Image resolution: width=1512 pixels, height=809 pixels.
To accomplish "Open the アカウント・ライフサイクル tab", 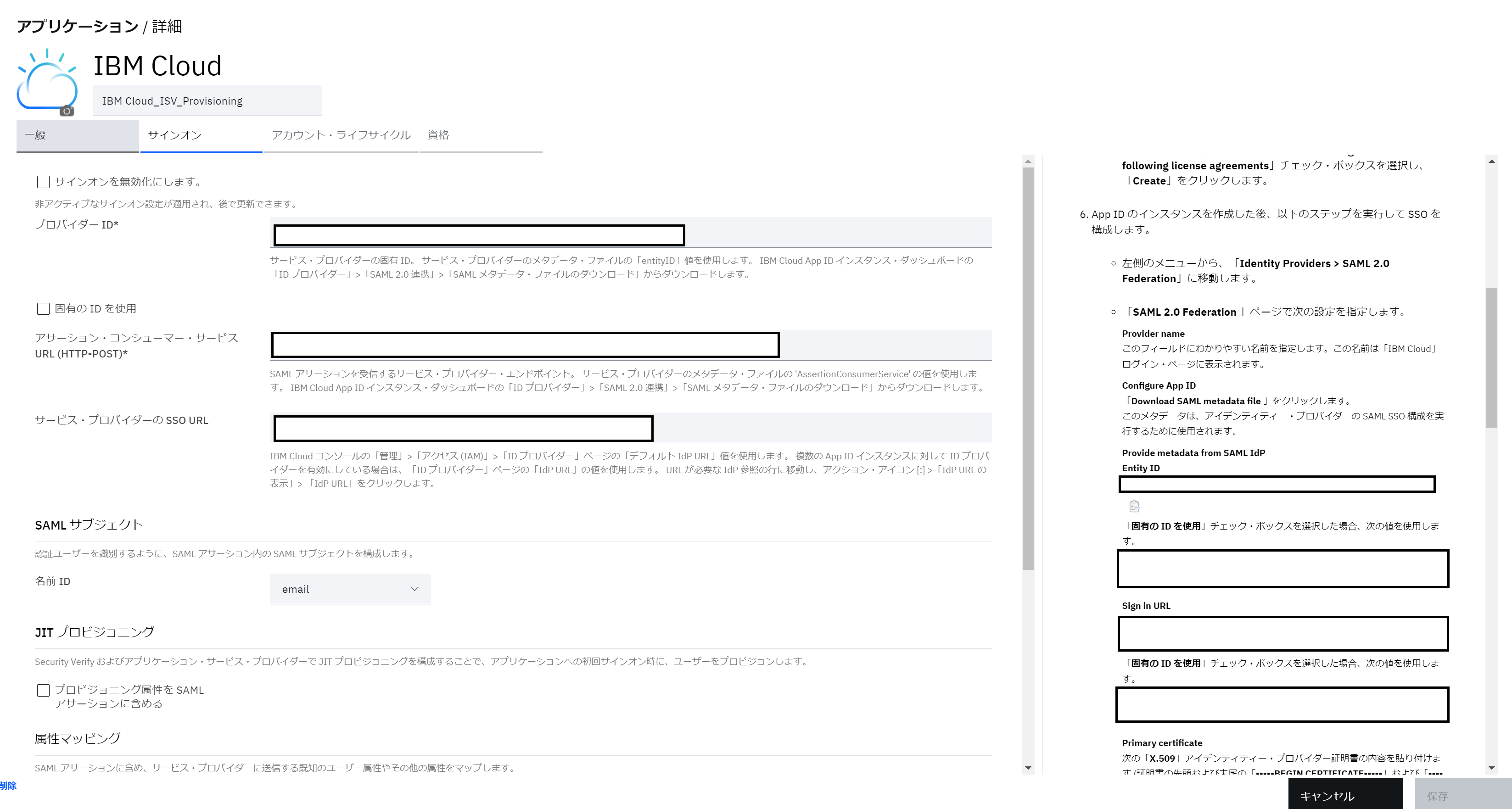I will (341, 135).
